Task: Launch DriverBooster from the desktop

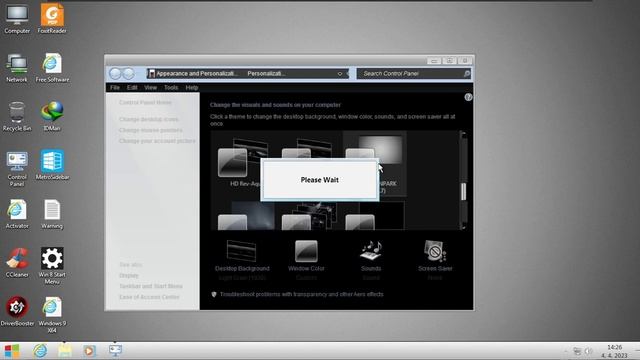Action: [17, 311]
